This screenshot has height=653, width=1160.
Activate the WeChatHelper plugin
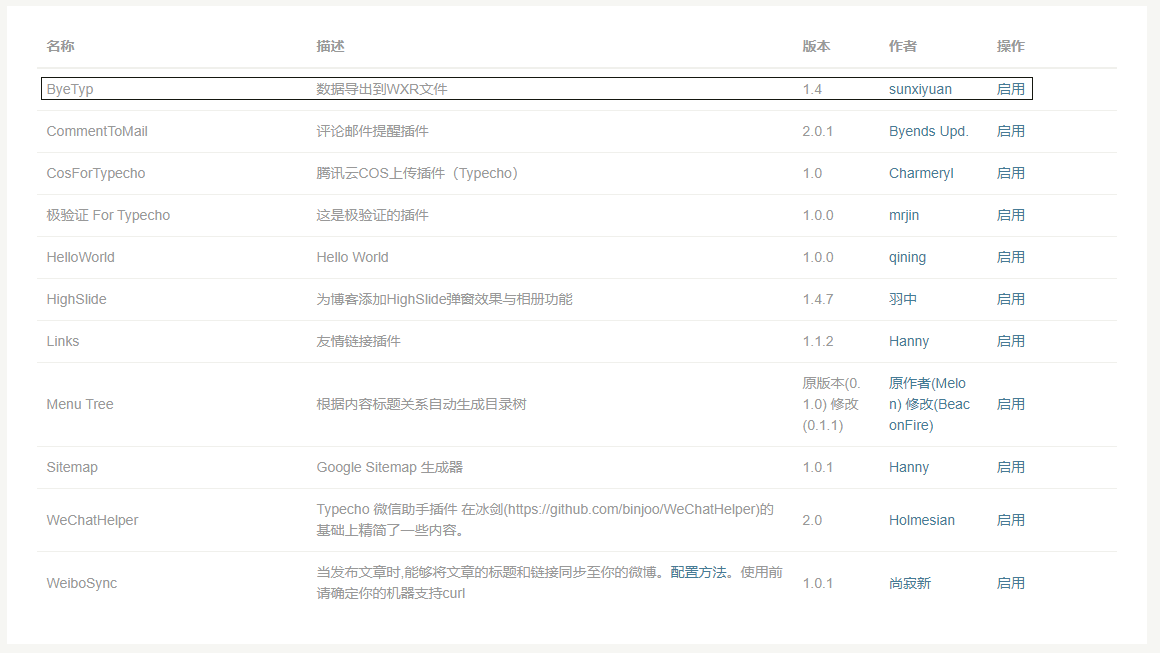[x=1010, y=520]
